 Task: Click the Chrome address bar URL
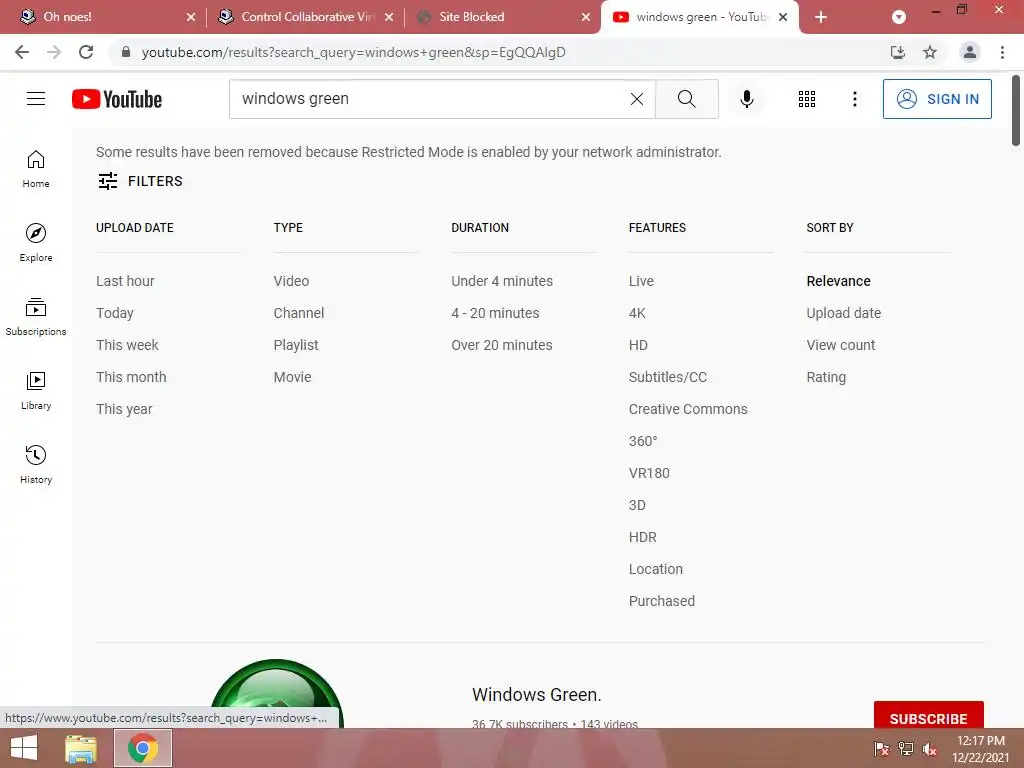(x=353, y=52)
